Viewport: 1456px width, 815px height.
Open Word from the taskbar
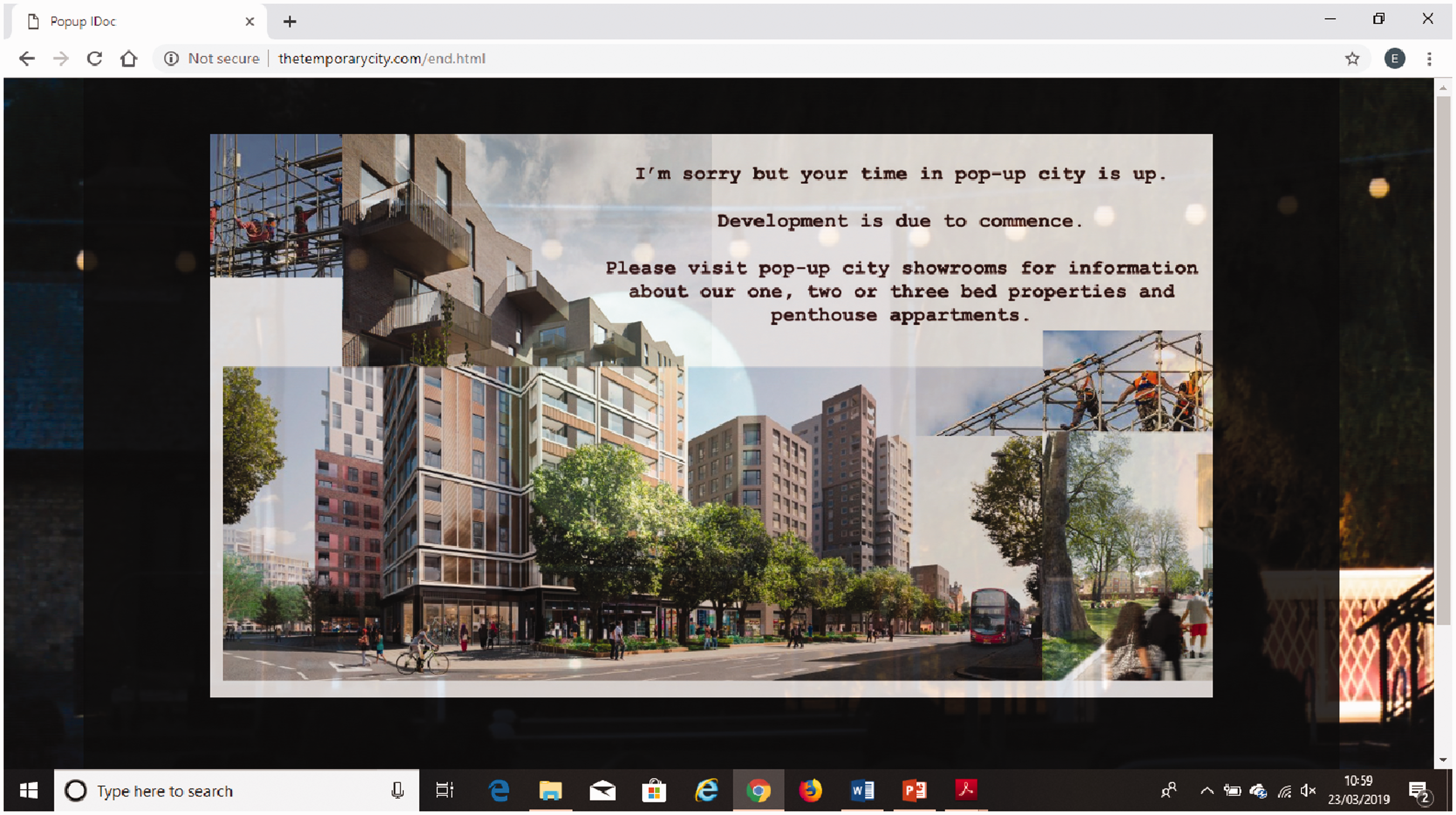tap(862, 790)
